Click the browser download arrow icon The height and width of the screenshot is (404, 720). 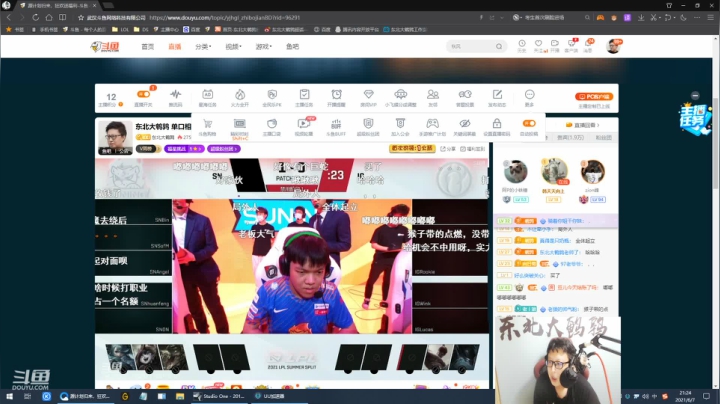coord(641,17)
